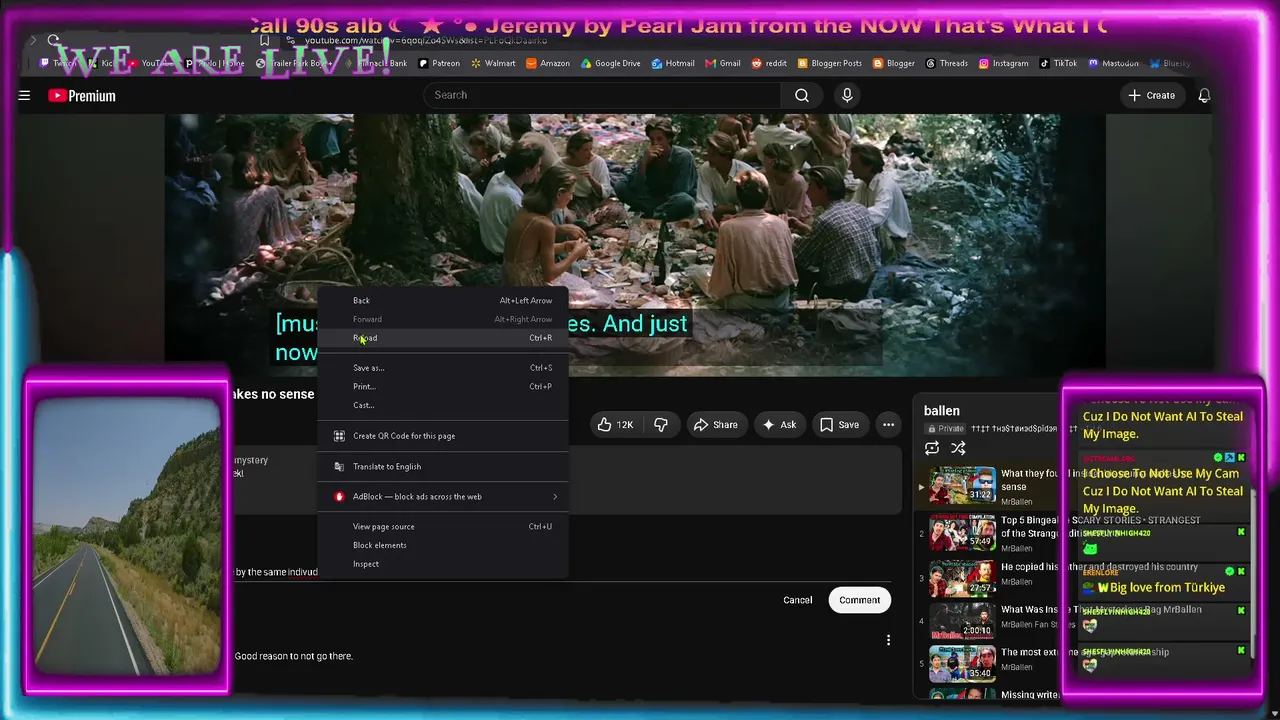1280x720 pixels.
Task: Play the playlist video lasting 27:57
Action: pos(963,578)
